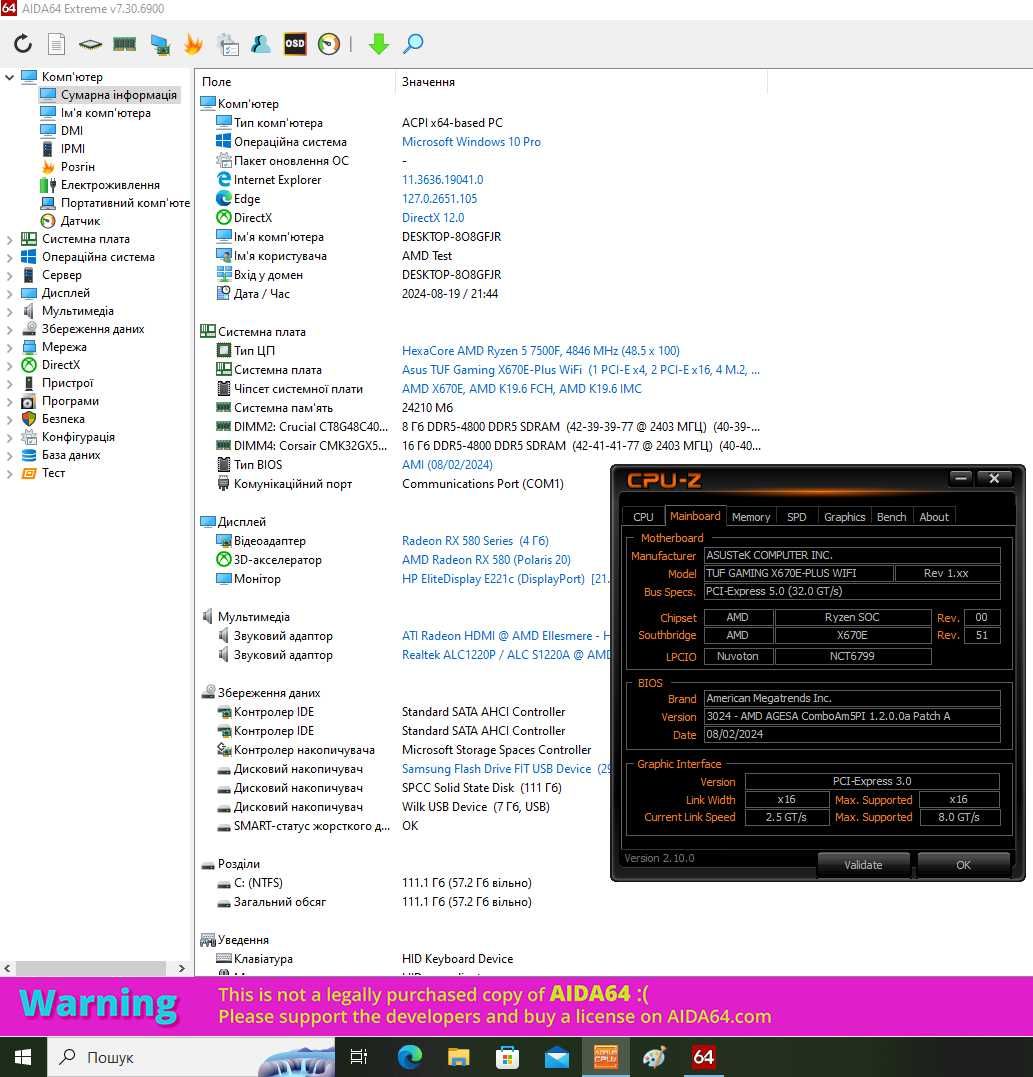Image resolution: width=1033 pixels, height=1077 pixels.
Task: Select IPMI tree item
Action: [73, 148]
